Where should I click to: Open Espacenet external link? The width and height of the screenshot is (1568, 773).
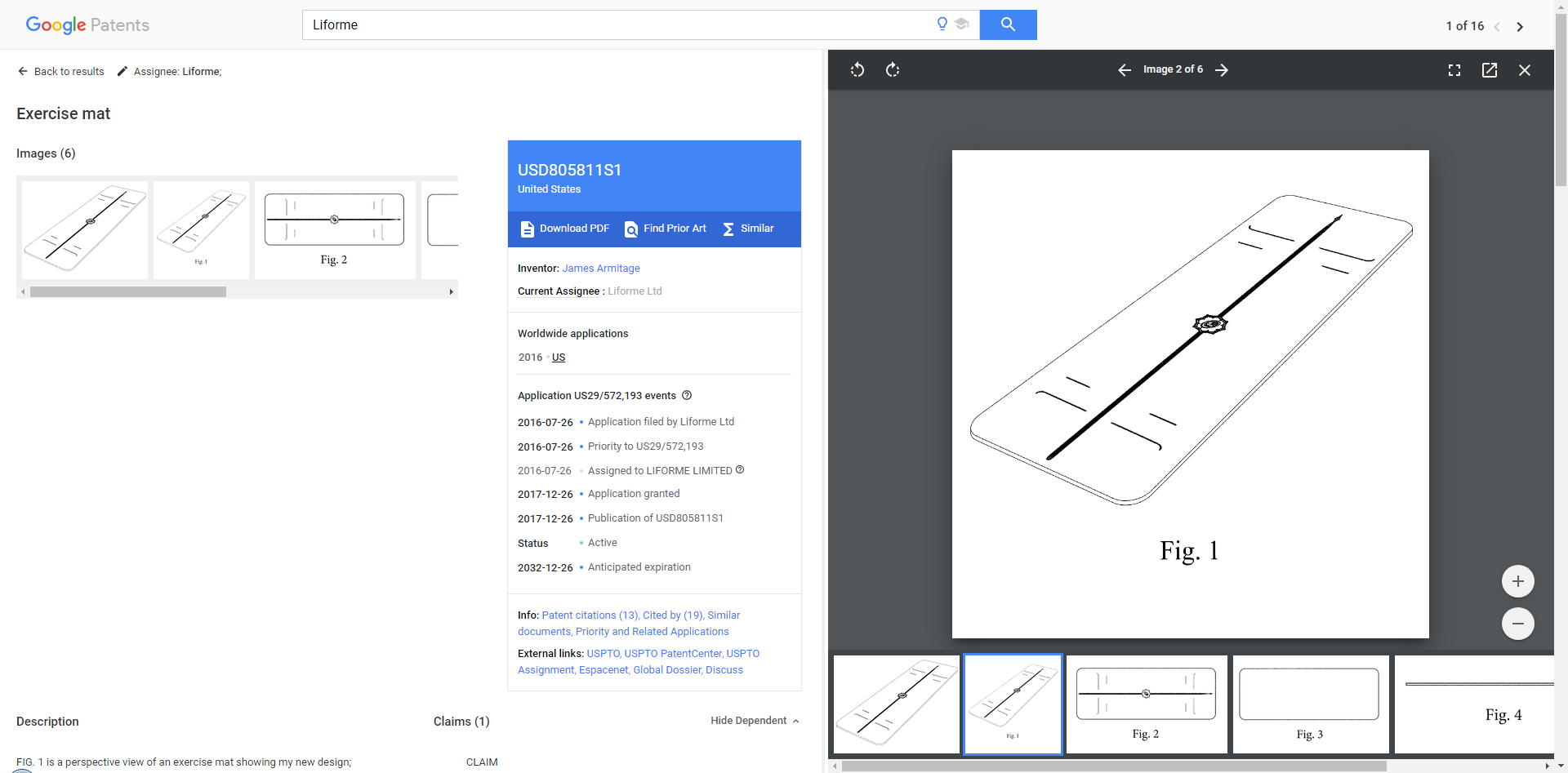(604, 670)
